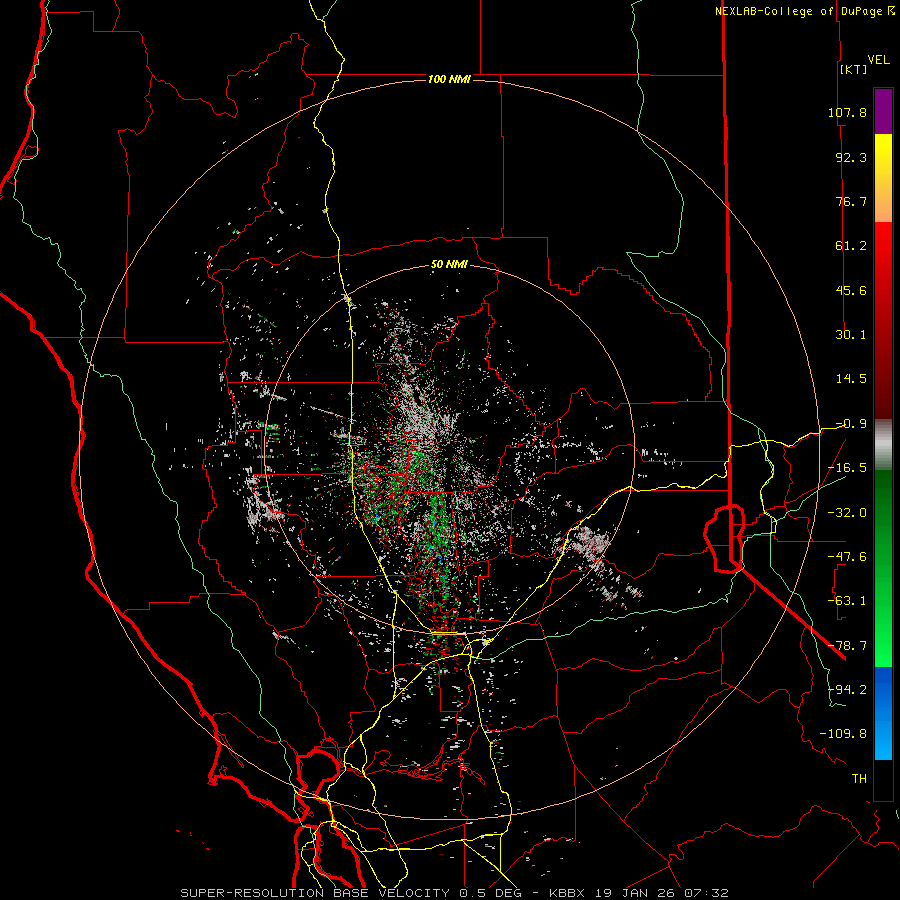
Task: Click the green segment of the color bar
Action: 883,568
